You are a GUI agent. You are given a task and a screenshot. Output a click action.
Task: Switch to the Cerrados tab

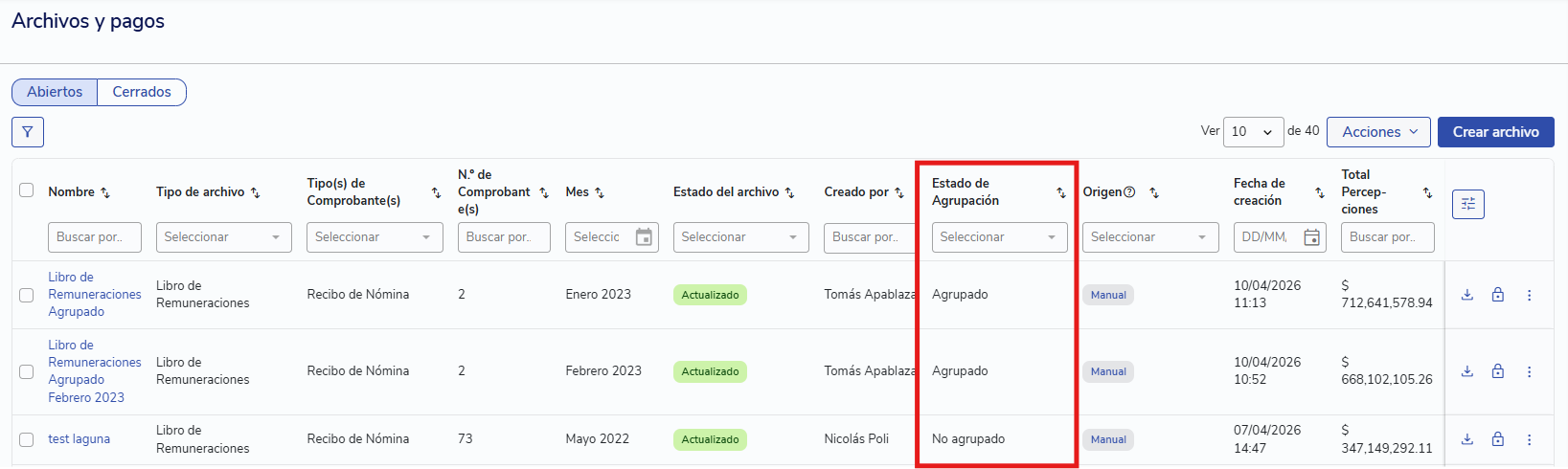tap(142, 92)
